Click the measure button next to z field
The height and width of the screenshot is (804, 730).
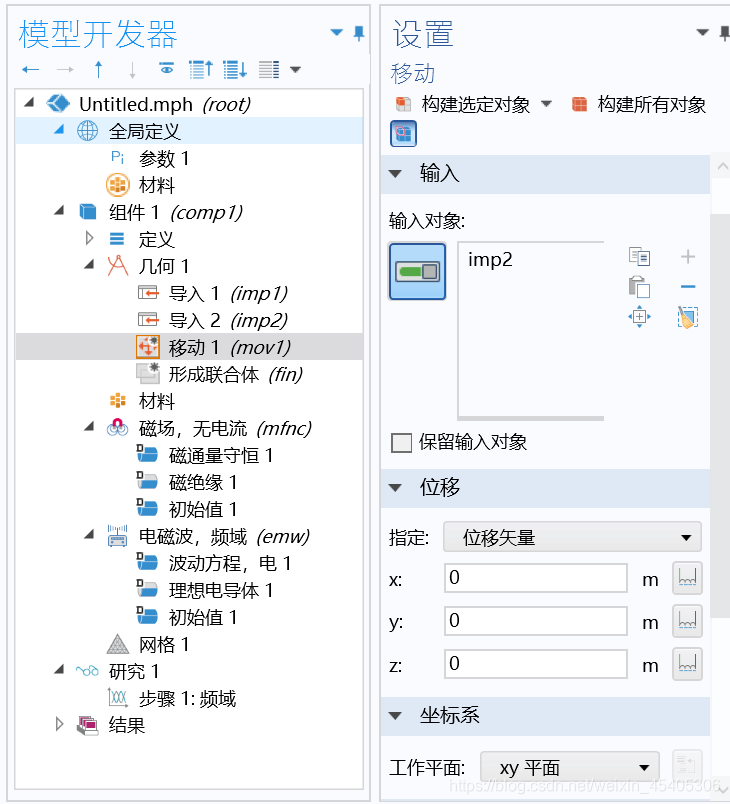pos(687,664)
